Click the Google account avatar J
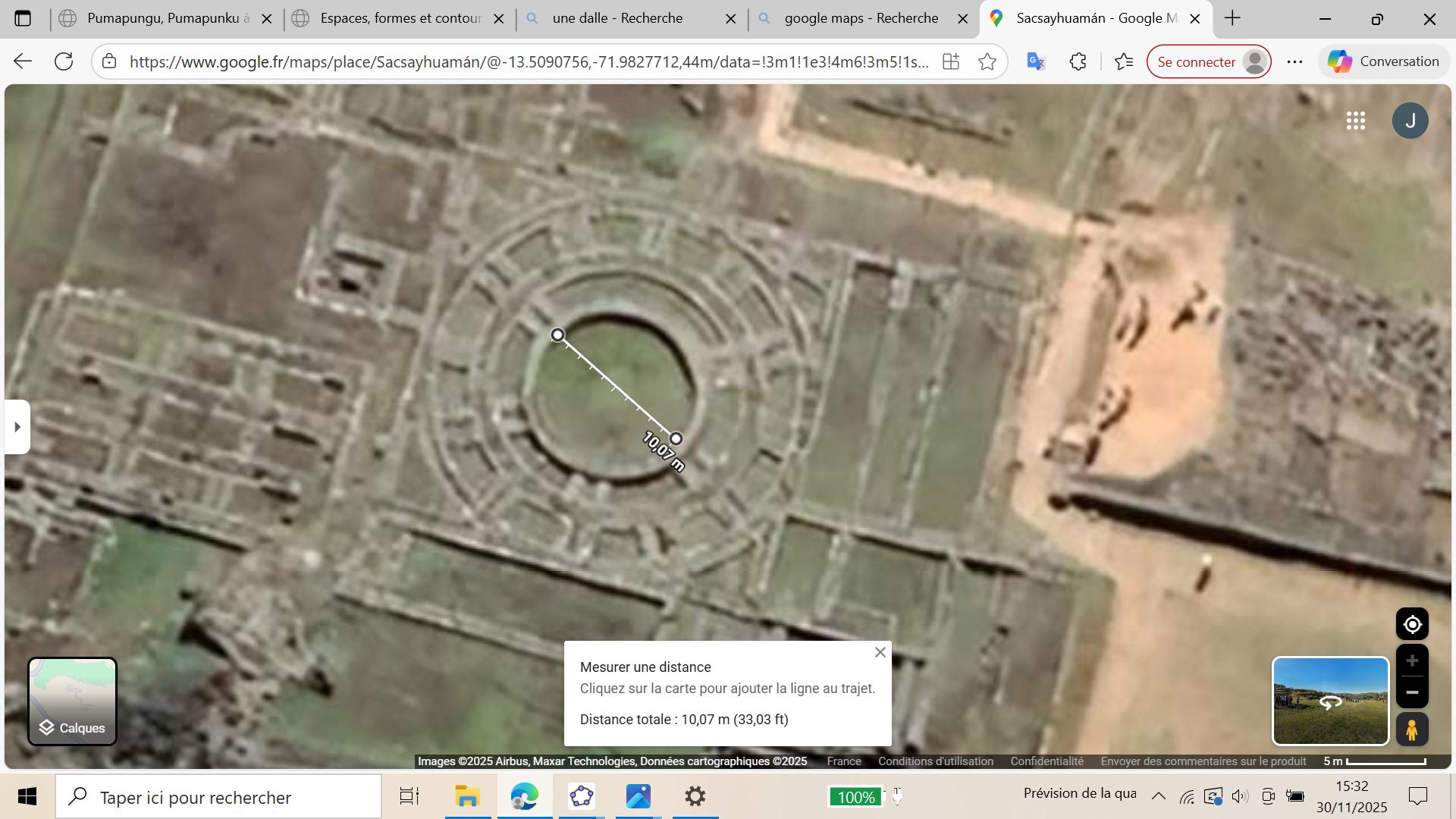The width and height of the screenshot is (1456, 819). 1410,121
